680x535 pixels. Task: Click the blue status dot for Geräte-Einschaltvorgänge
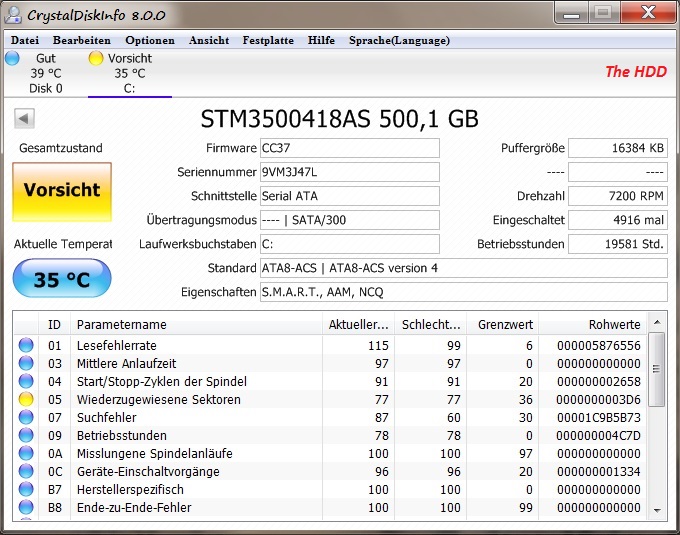click(x=26, y=471)
